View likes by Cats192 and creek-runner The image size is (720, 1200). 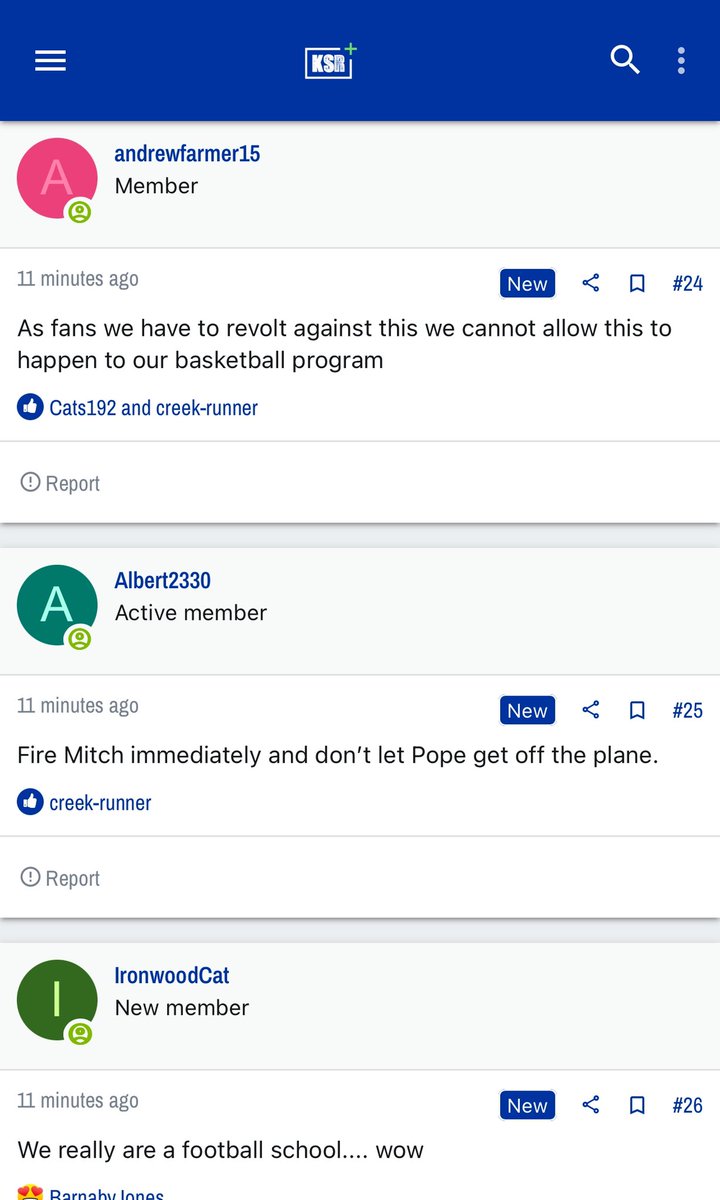click(x=153, y=408)
